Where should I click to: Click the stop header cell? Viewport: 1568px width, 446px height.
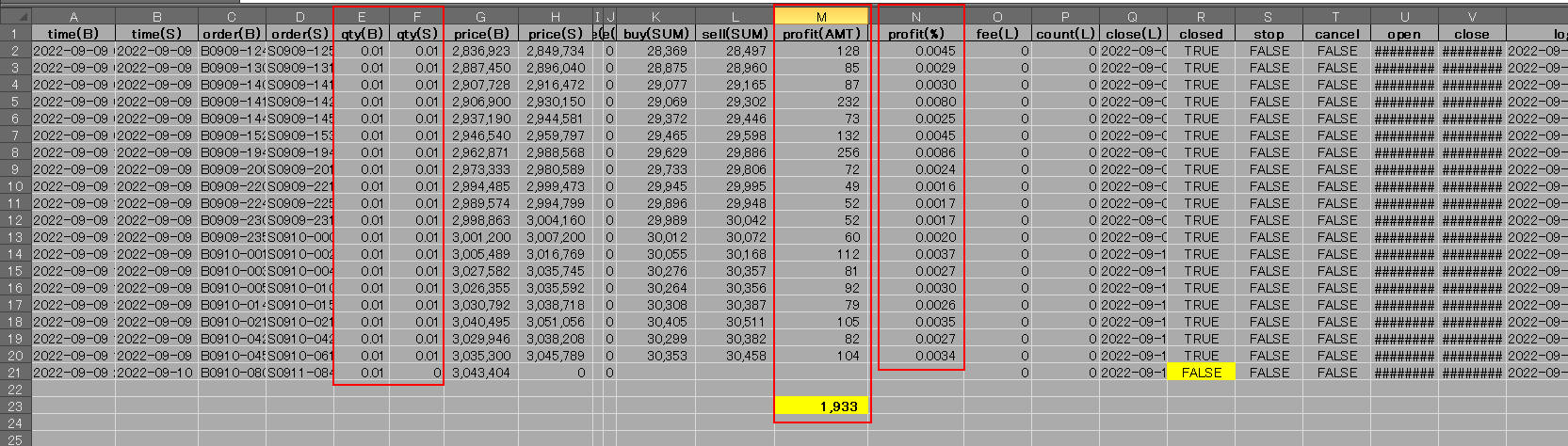click(x=1269, y=34)
